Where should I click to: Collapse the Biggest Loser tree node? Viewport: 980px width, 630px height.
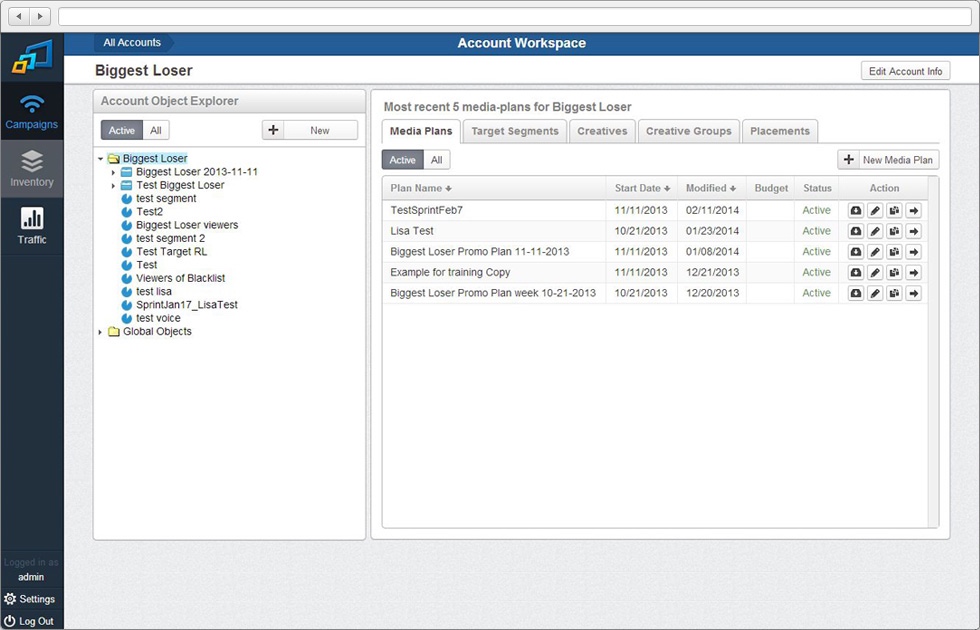pos(98,158)
